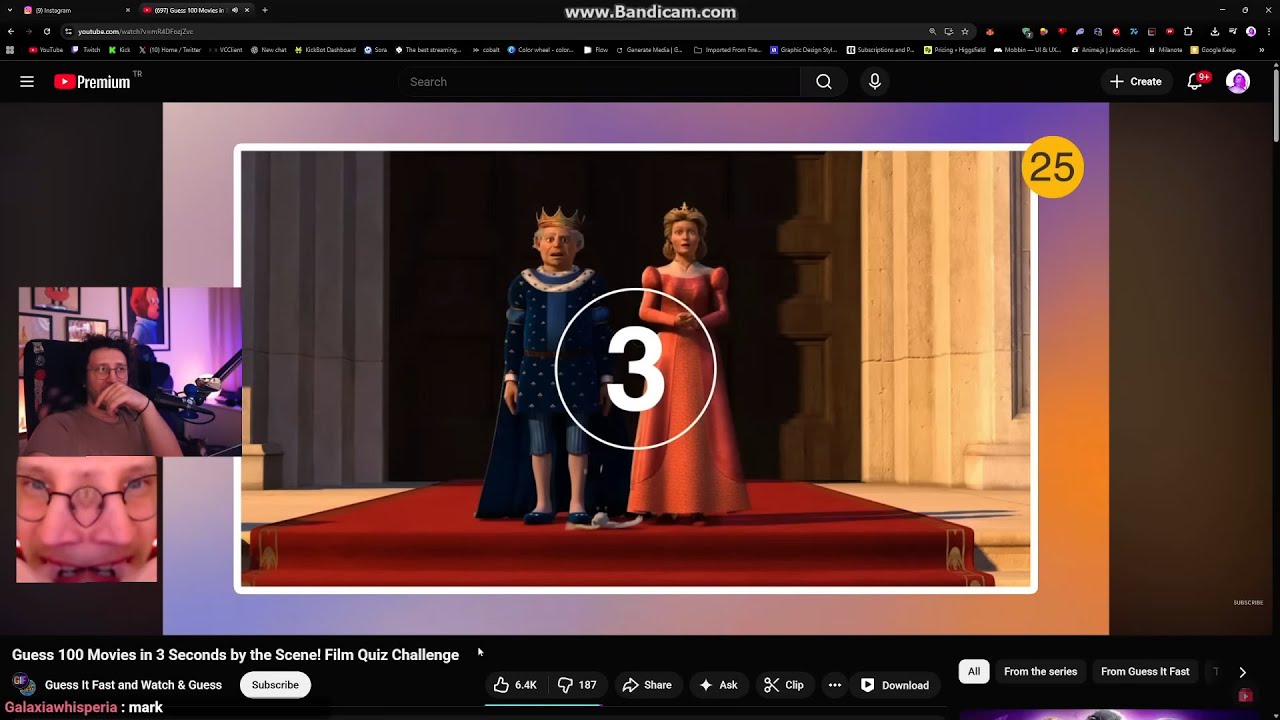Screen dimensions: 1280x720
Task: Open the New chat bookmark
Action: tap(269, 49)
